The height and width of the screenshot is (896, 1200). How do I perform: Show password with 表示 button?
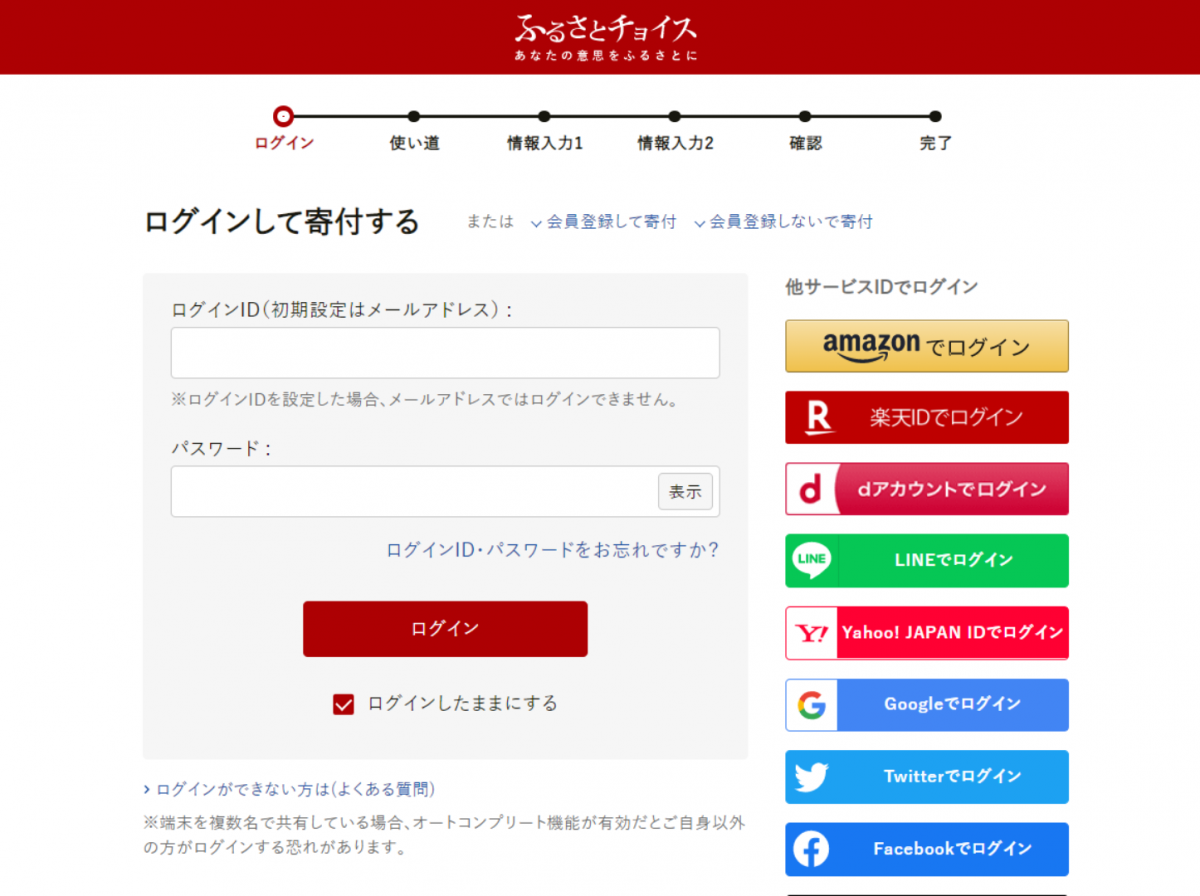[x=685, y=492]
